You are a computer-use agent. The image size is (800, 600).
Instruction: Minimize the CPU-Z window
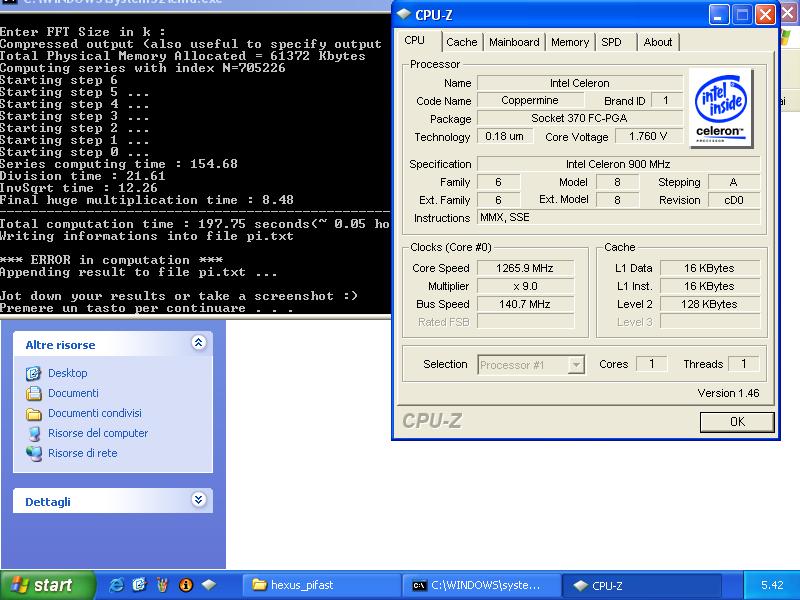click(718, 15)
